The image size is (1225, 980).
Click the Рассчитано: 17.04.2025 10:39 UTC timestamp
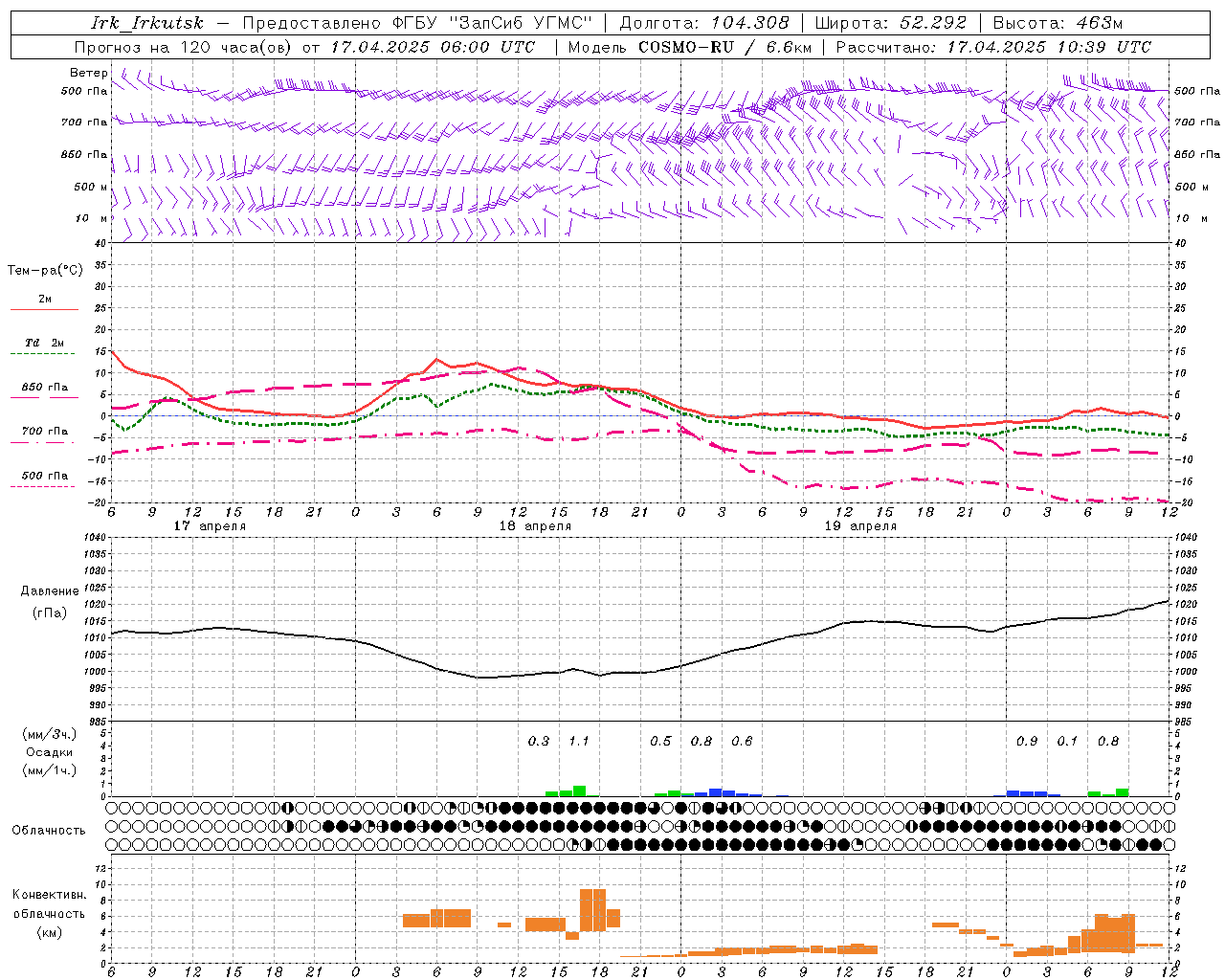tap(993, 47)
